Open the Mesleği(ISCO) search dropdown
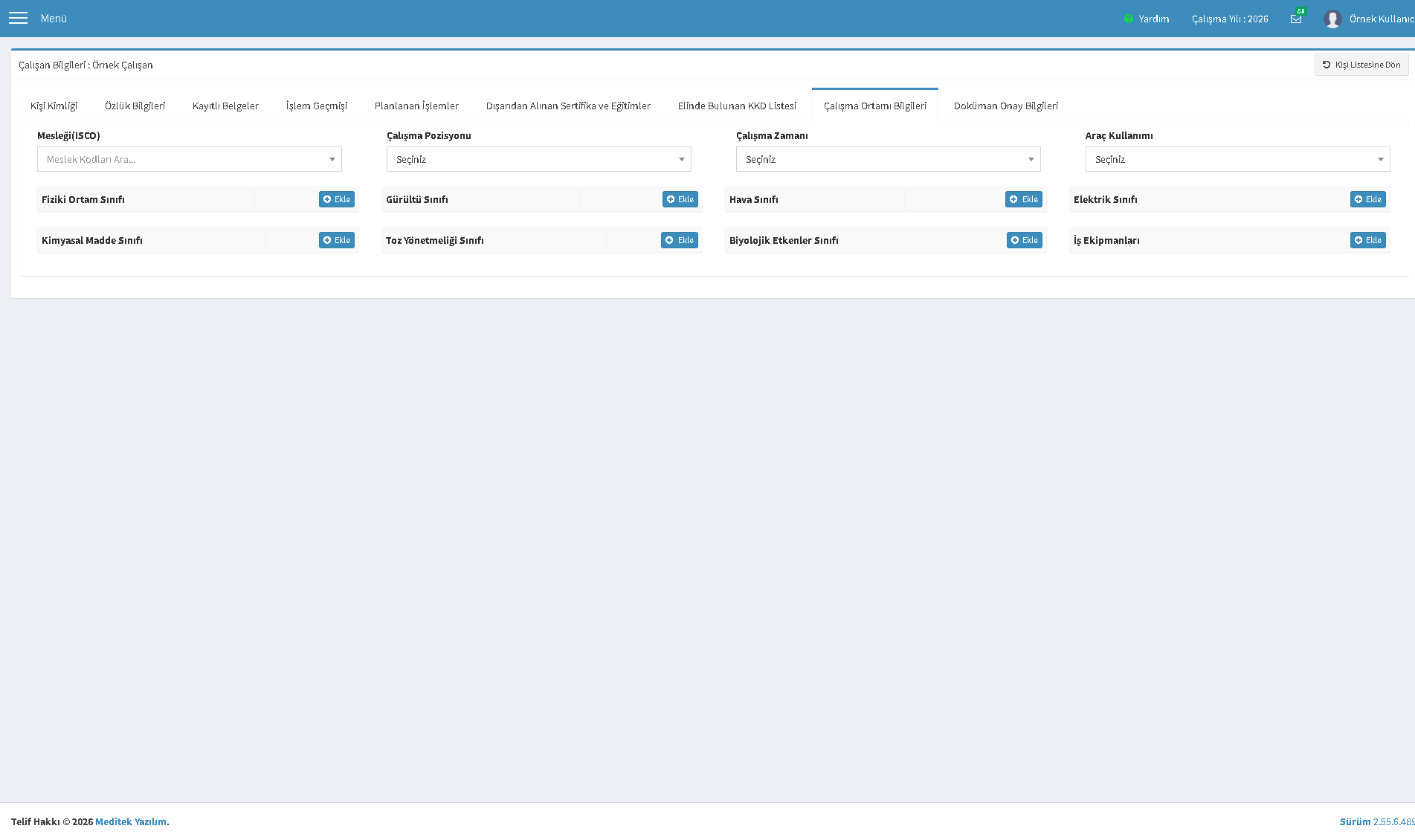The image size is (1415, 840). point(190,159)
